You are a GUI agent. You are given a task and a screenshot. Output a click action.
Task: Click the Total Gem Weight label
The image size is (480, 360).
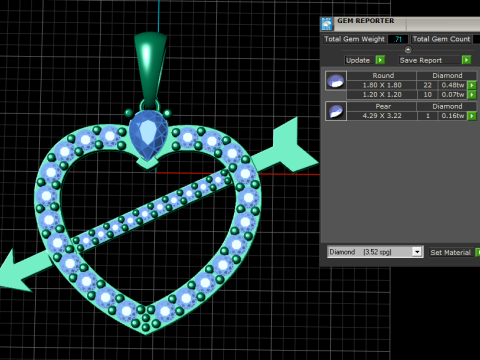[354, 39]
